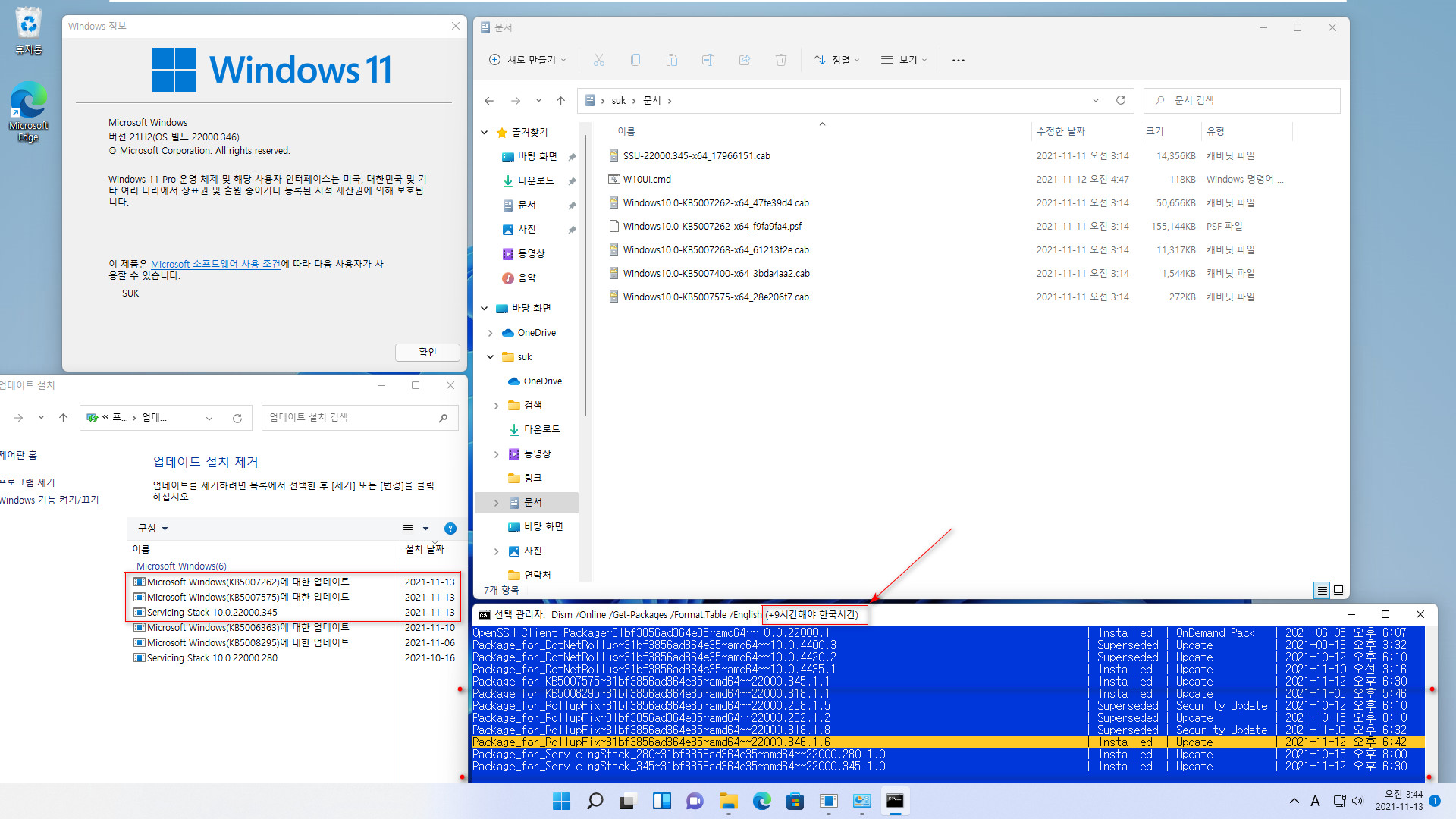The image size is (1456, 819).
Task: Open the Sort dropdown in Explorer
Action: 836,60
